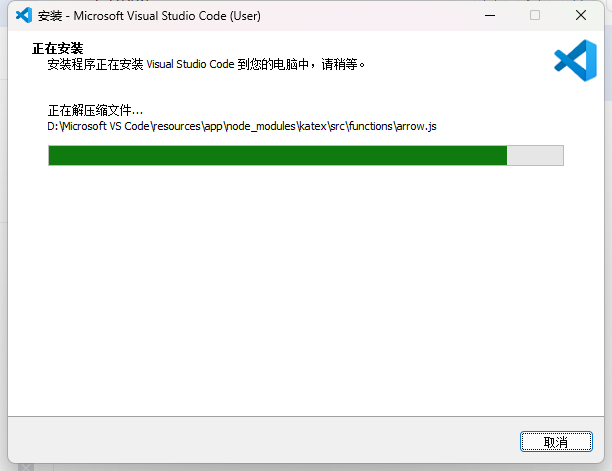612x471 pixels.
Task: Click the window title 安装 - Microsoft Visual Studio Code (User)
Action: pyautogui.click(x=149, y=16)
